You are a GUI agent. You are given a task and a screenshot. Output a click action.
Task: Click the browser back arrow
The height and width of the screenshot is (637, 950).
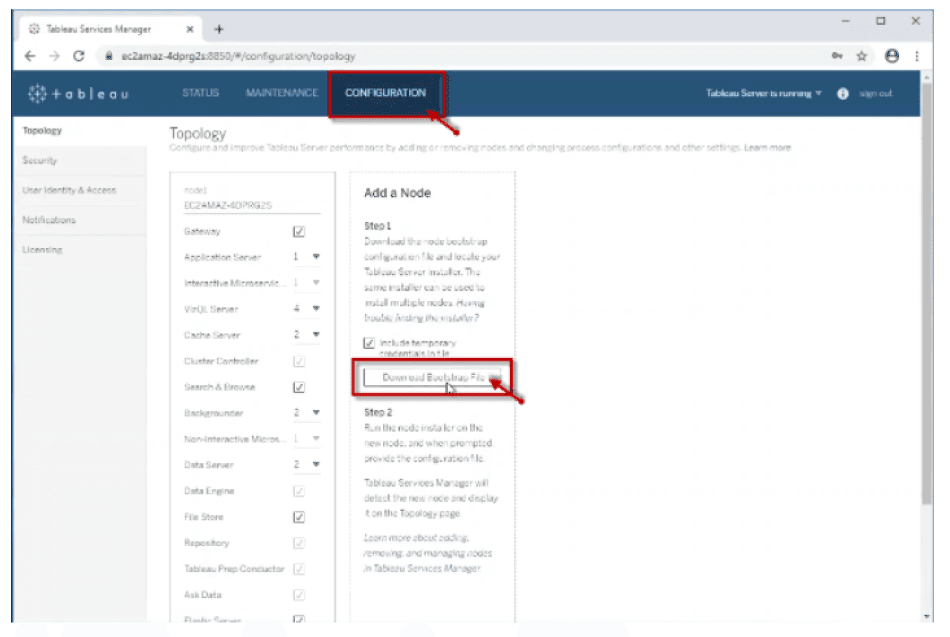[x=30, y=57]
